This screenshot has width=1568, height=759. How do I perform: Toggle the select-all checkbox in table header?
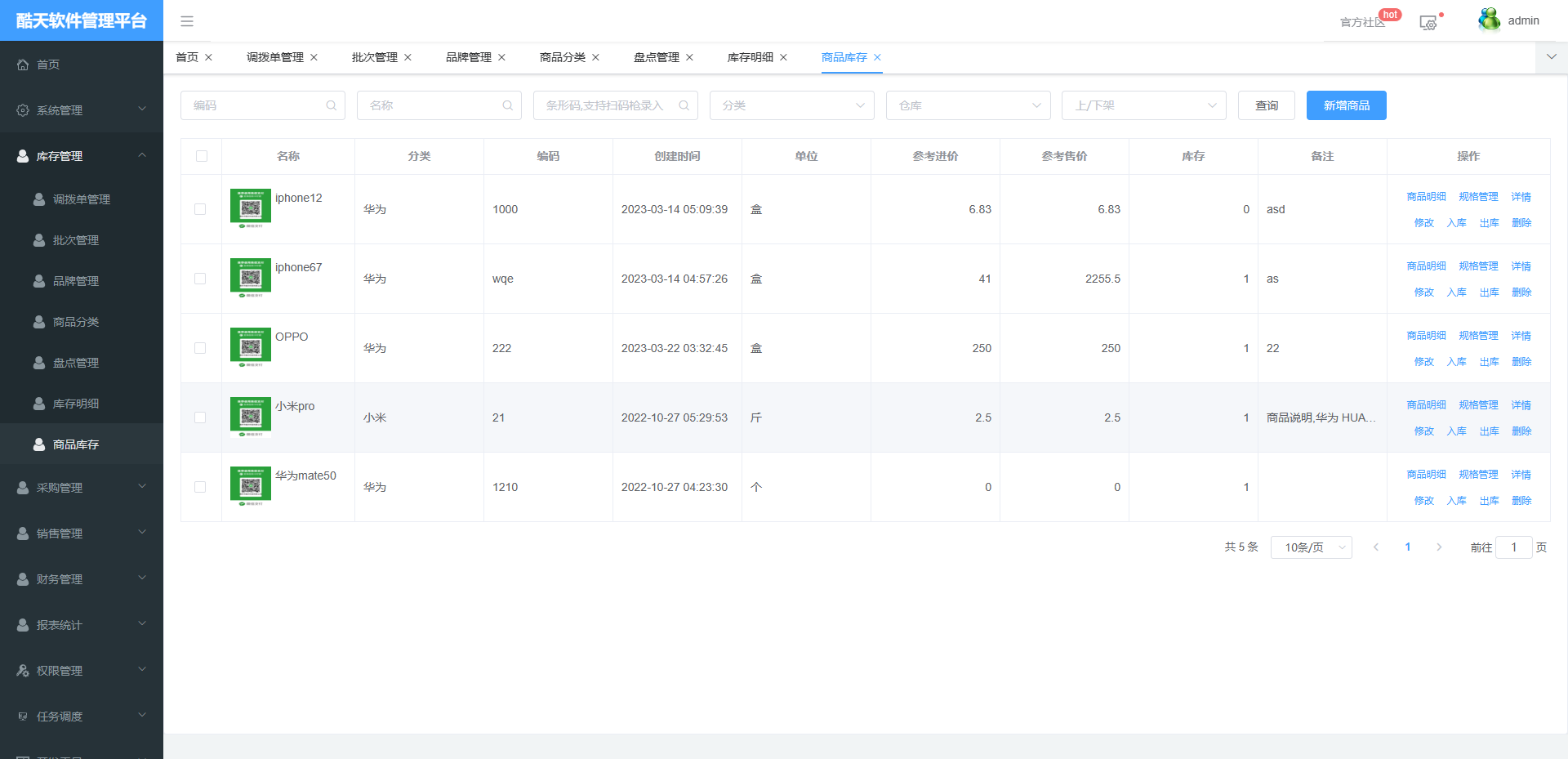[202, 156]
